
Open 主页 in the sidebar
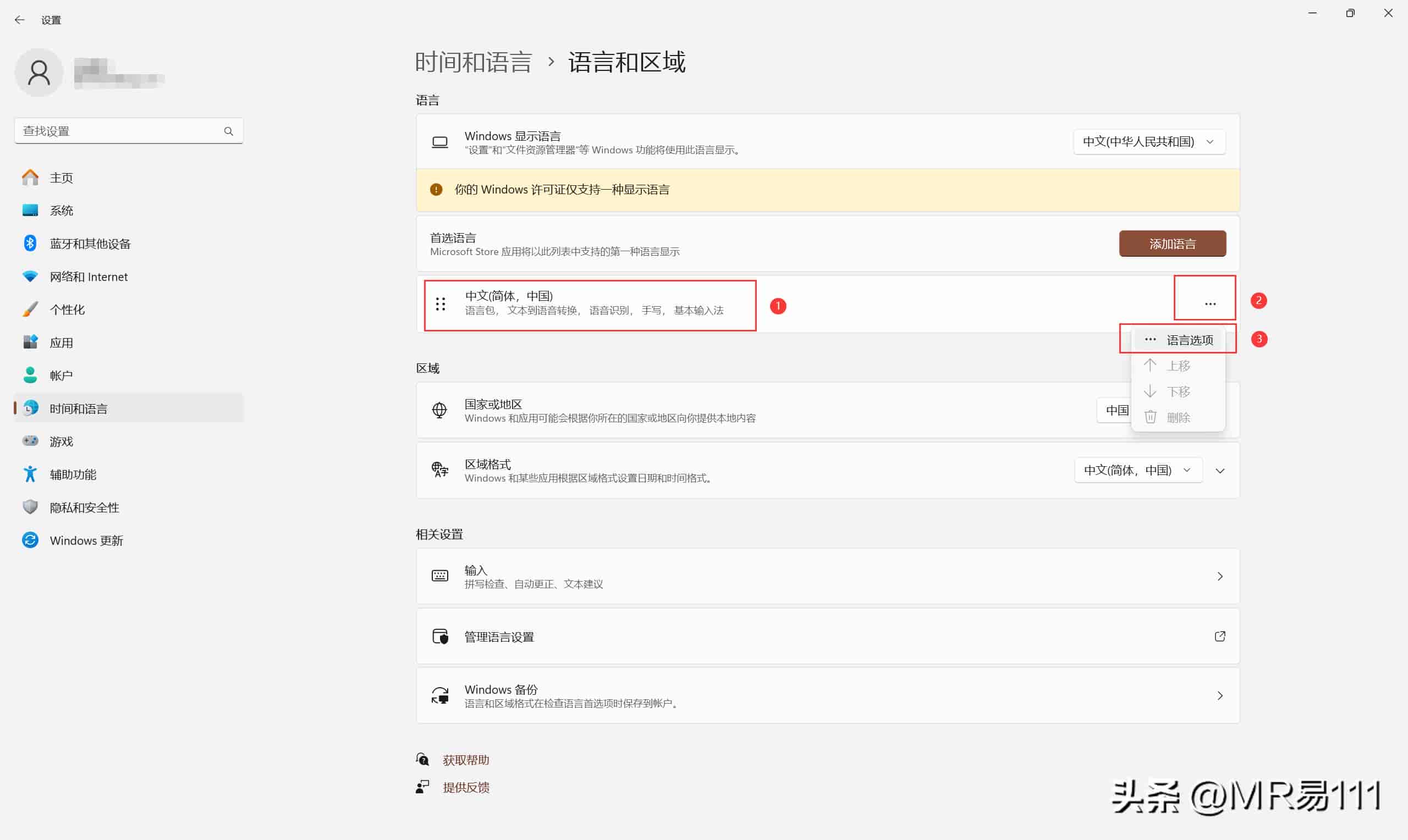click(129, 178)
